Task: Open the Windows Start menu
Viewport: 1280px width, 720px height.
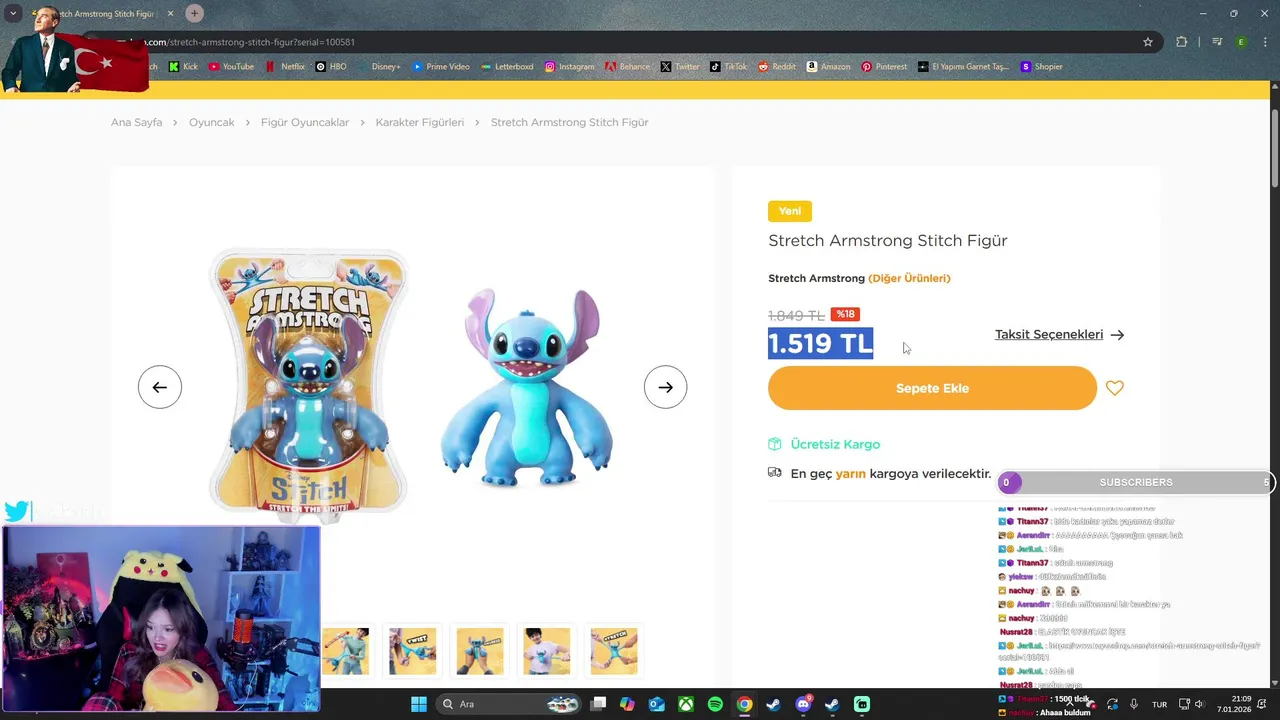Action: pyautogui.click(x=419, y=704)
